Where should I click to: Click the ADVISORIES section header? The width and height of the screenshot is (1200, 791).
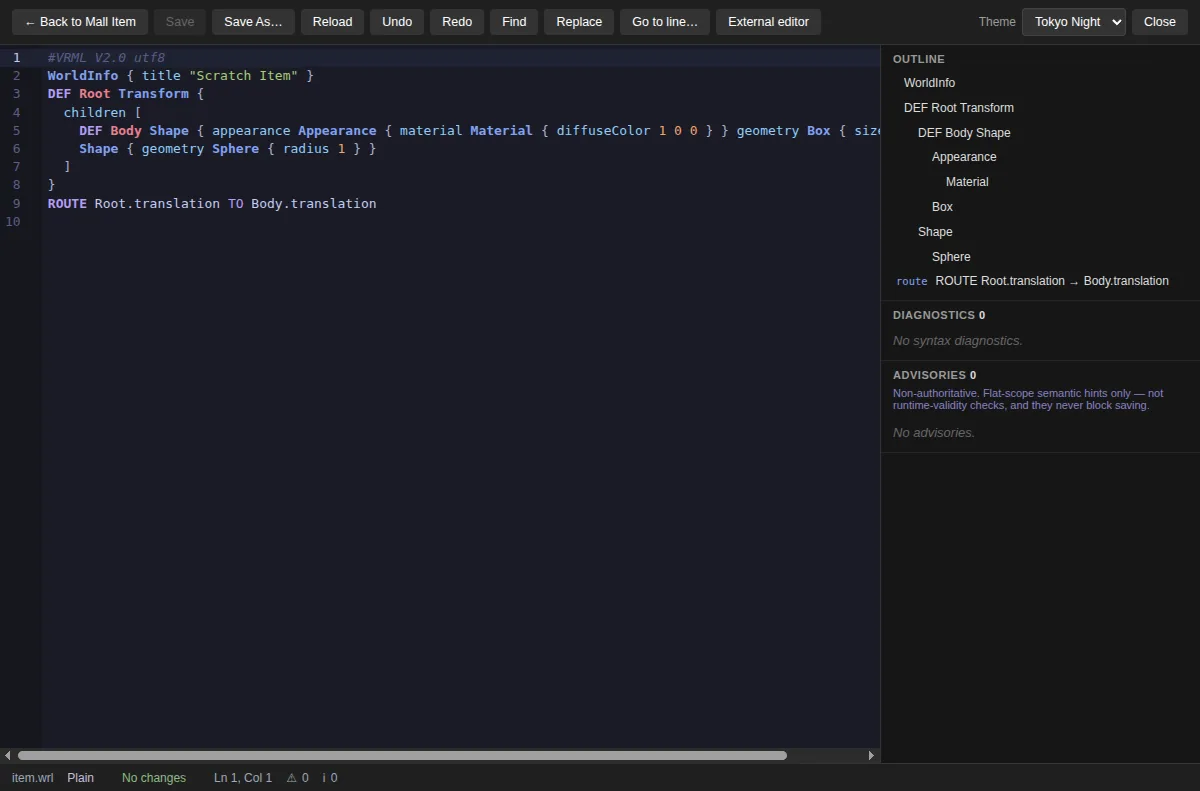click(x=934, y=375)
